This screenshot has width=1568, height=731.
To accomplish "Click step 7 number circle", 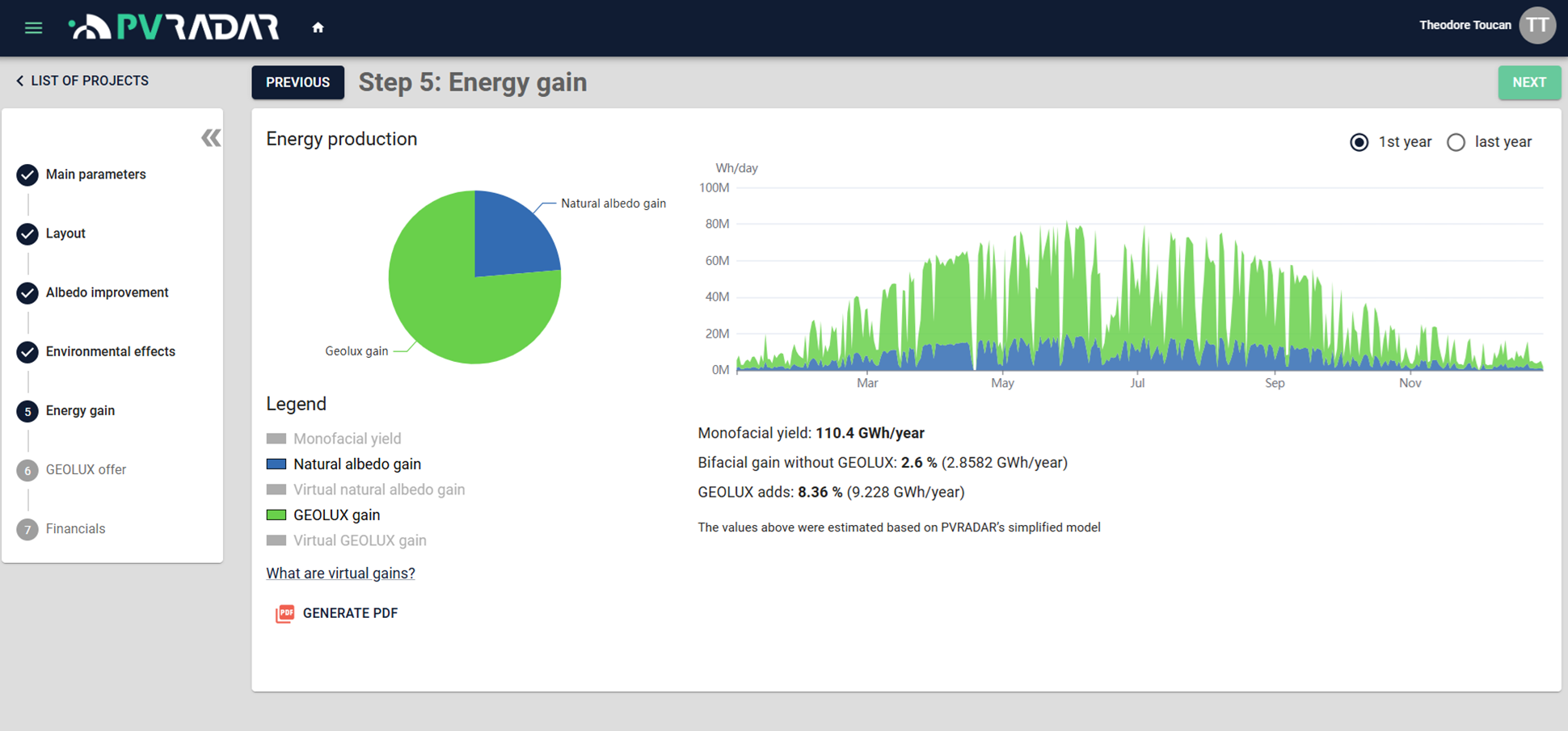I will (27, 529).
